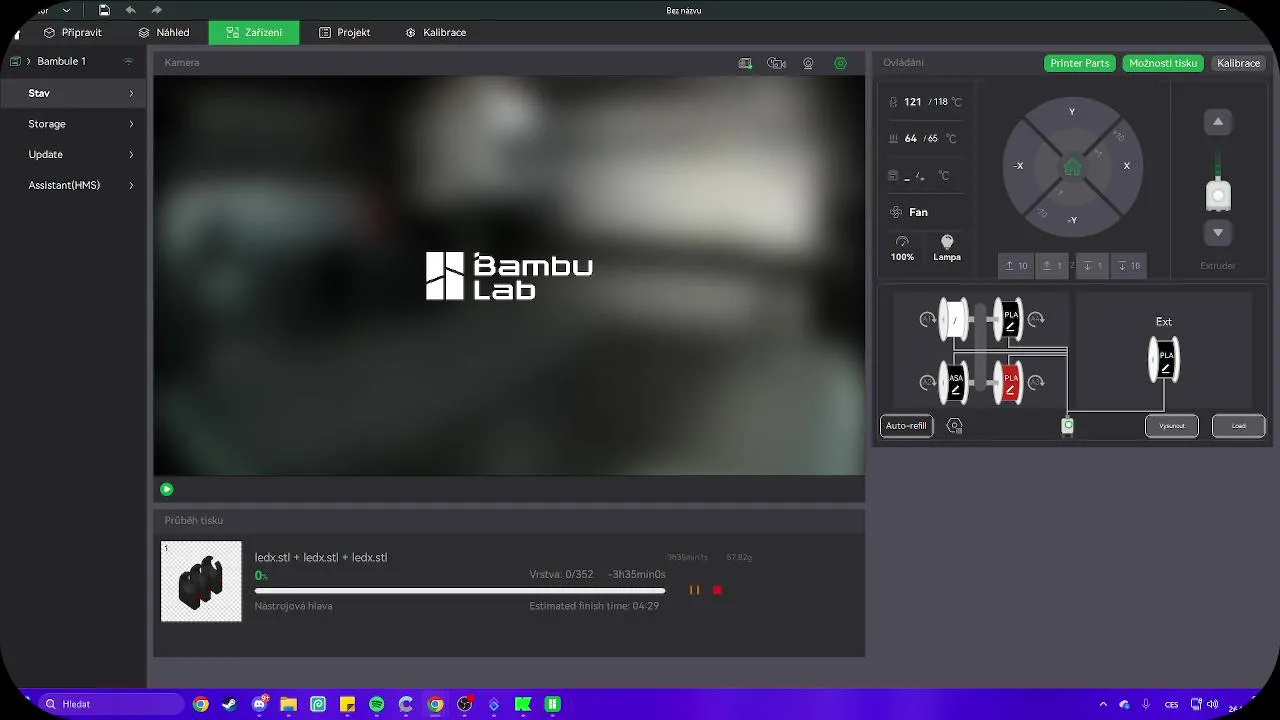The width and height of the screenshot is (1280, 720).
Task: Open Fan control settings
Action: [909, 212]
